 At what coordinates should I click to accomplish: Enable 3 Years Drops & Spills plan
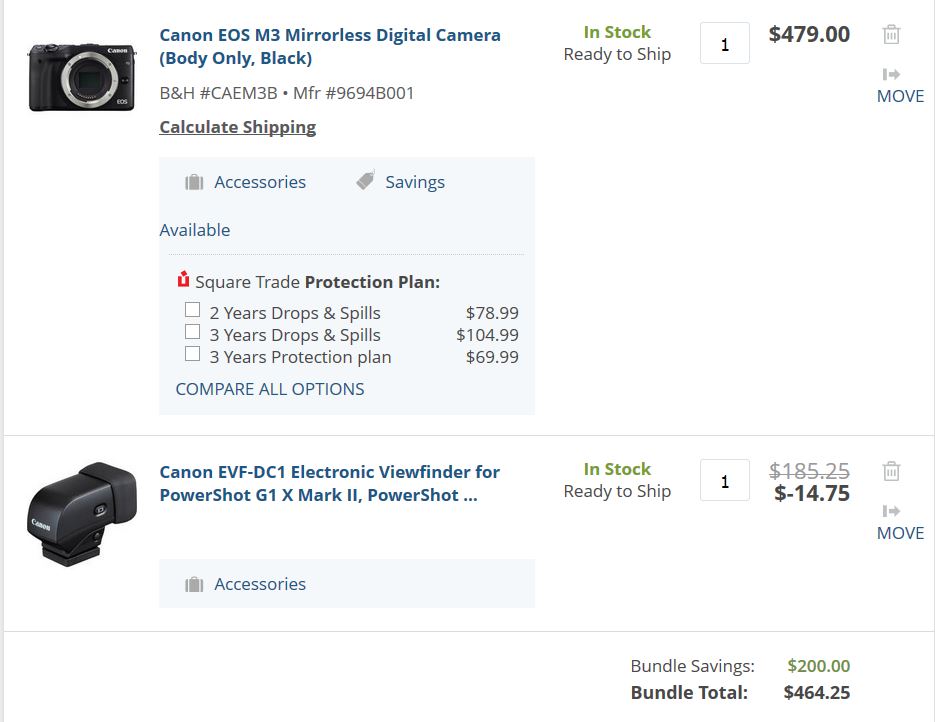coord(192,332)
